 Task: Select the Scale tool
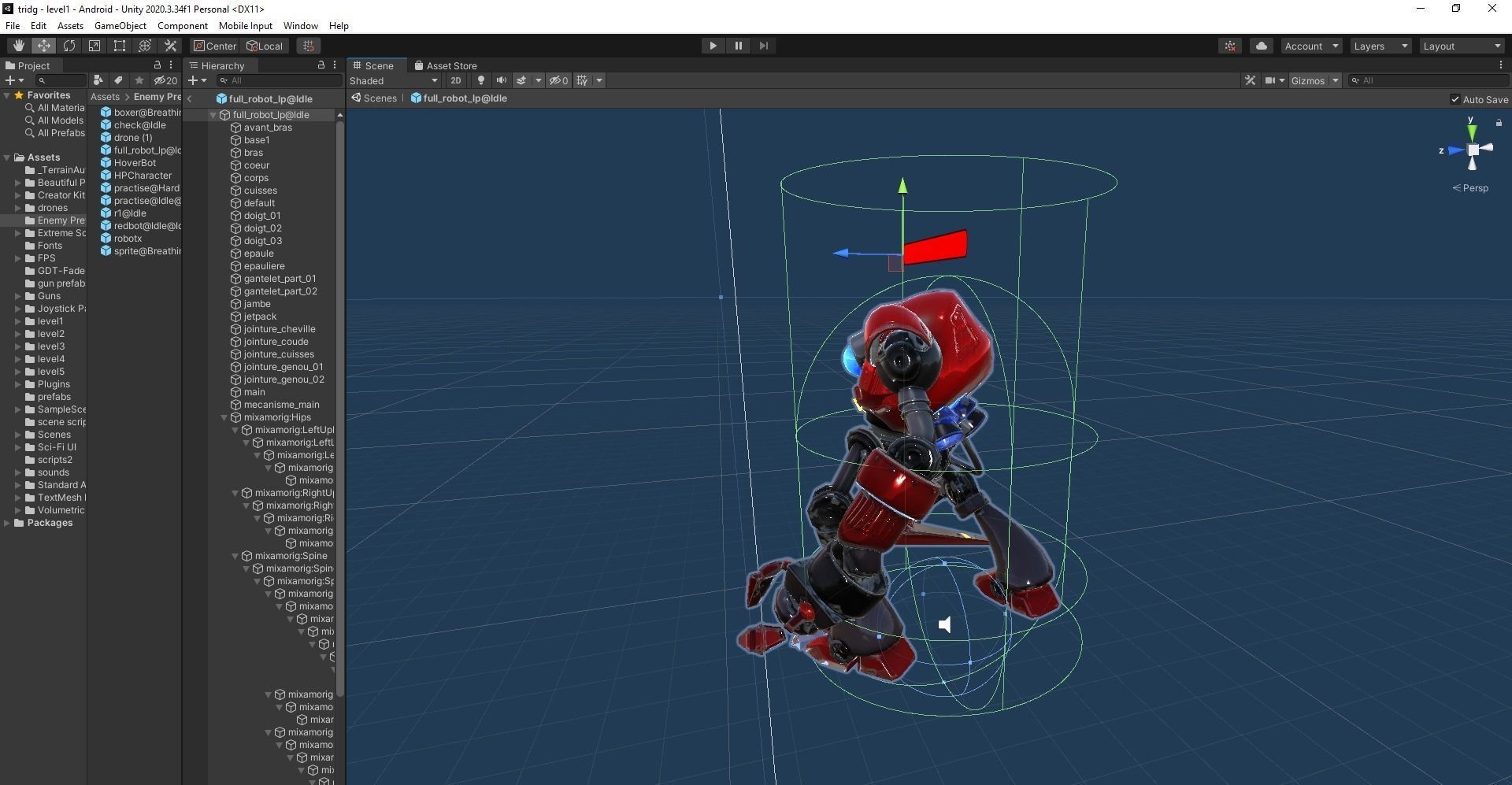94,46
